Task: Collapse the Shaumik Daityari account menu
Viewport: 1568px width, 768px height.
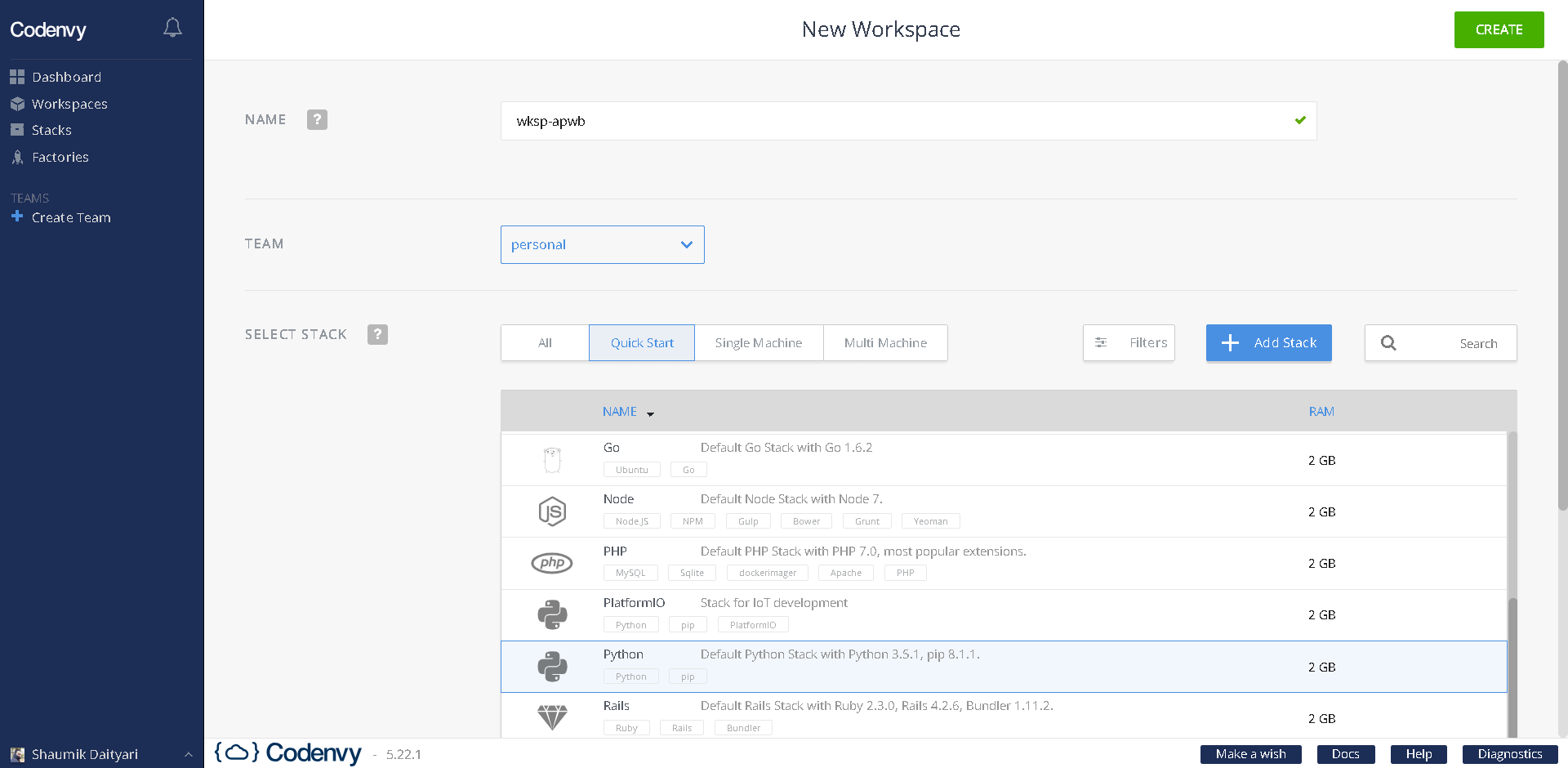Action: click(187, 754)
